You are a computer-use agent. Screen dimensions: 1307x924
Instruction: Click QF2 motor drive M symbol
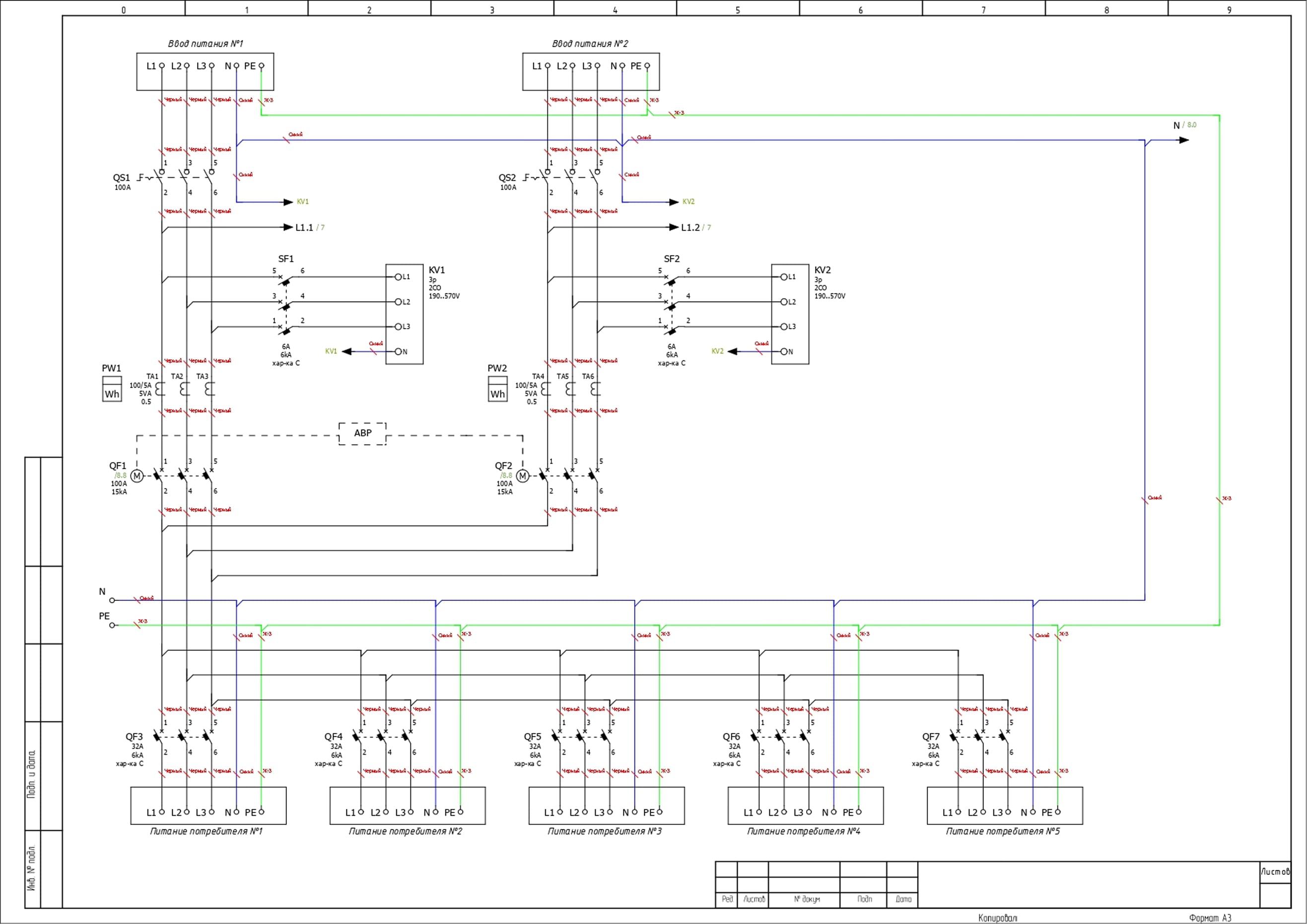pos(523,476)
